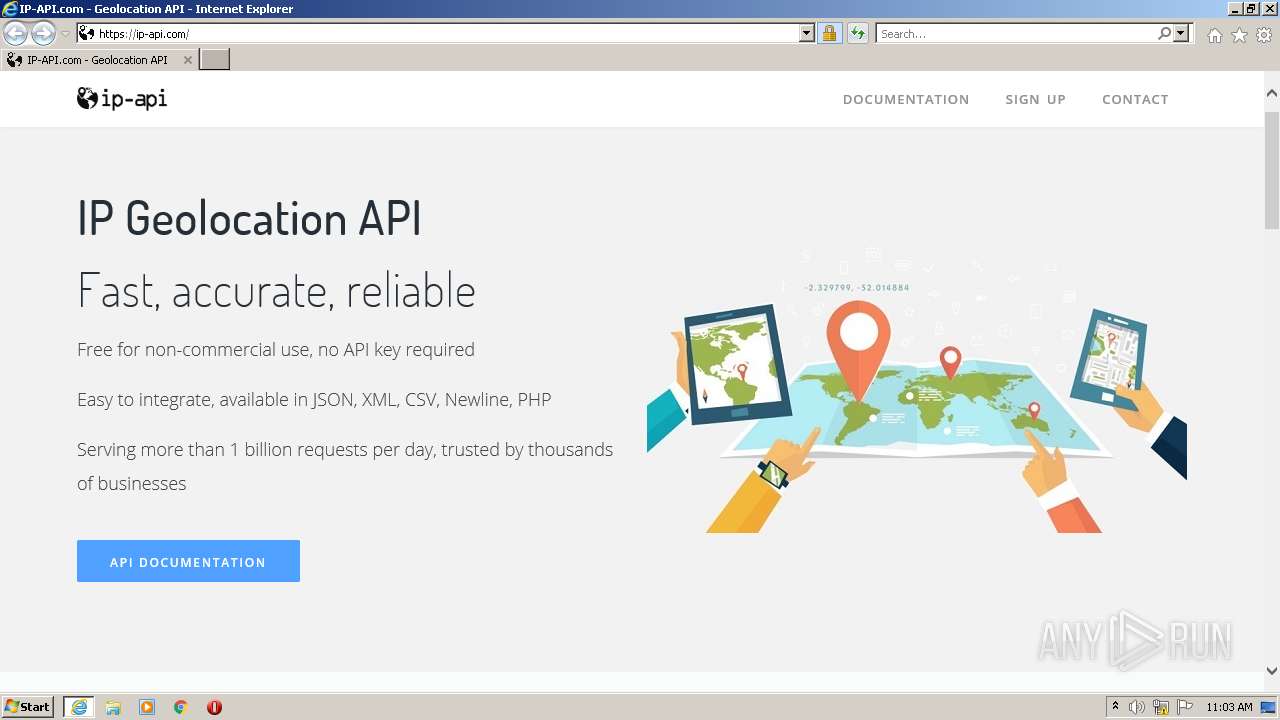This screenshot has height=720, width=1280.
Task: Click inside the IE Search box
Action: coord(1015,34)
